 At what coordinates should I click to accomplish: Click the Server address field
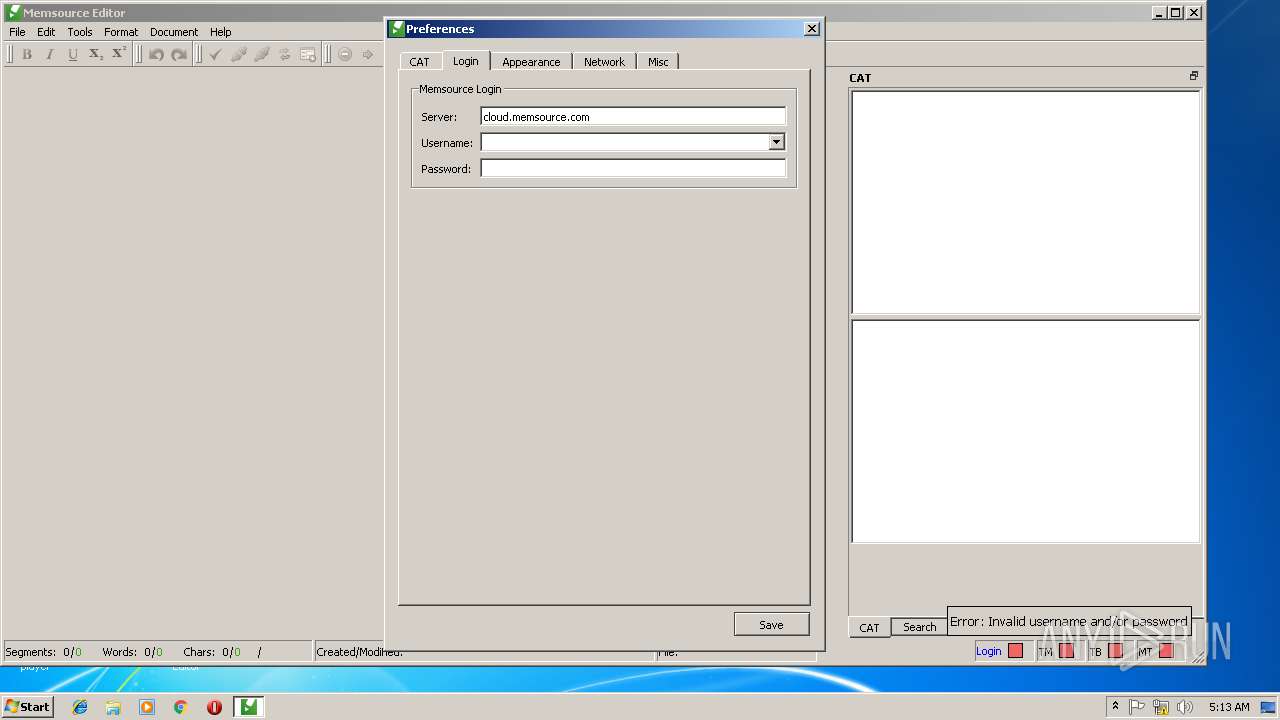(633, 117)
